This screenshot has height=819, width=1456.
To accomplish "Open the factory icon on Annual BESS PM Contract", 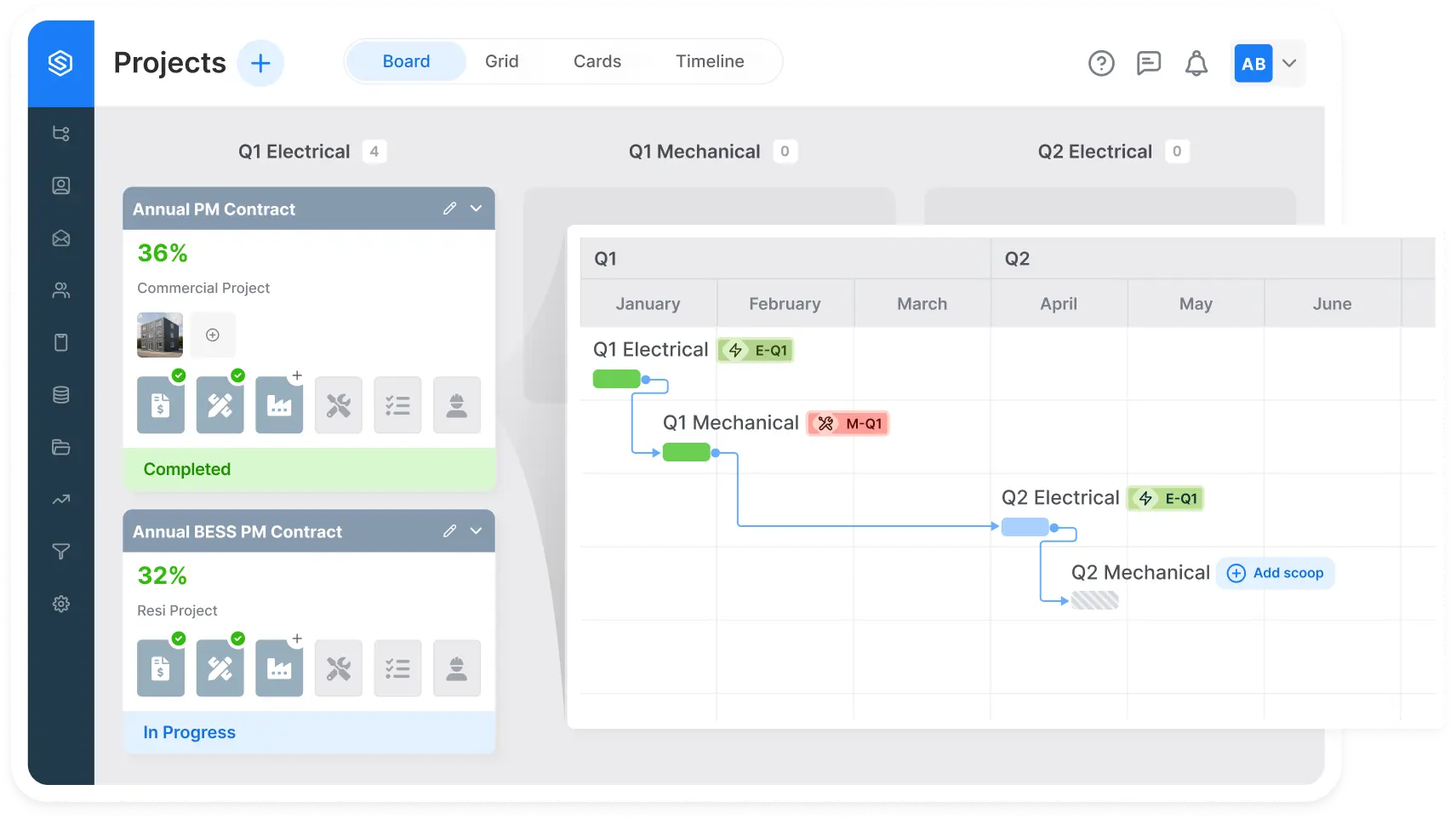I will (279, 668).
